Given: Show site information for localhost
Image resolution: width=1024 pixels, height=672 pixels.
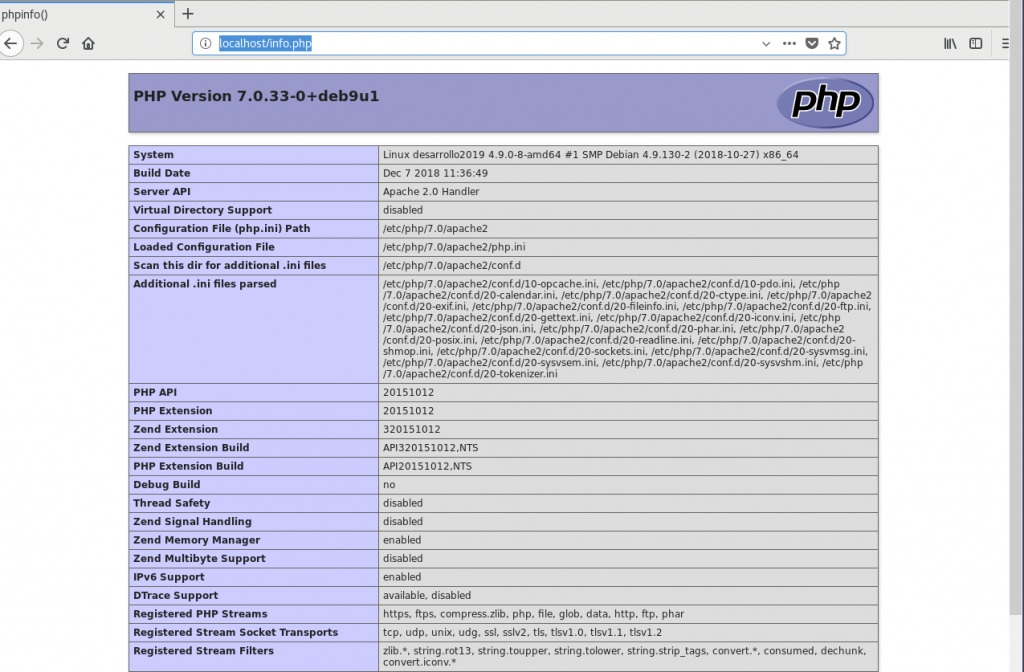Looking at the screenshot, I should 205,44.
